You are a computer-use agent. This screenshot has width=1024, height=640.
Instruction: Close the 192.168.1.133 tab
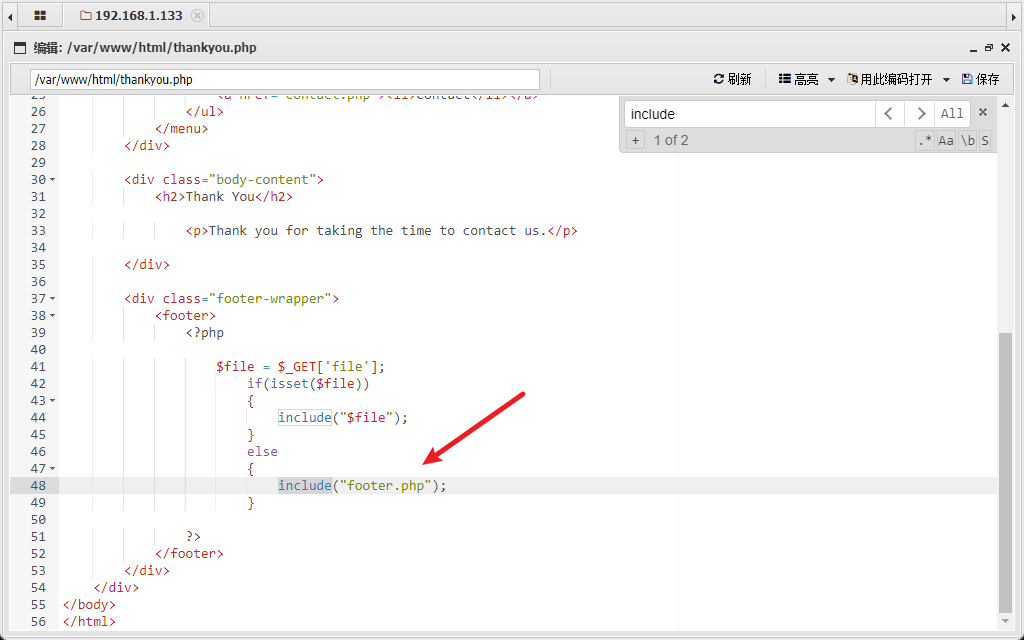197,16
